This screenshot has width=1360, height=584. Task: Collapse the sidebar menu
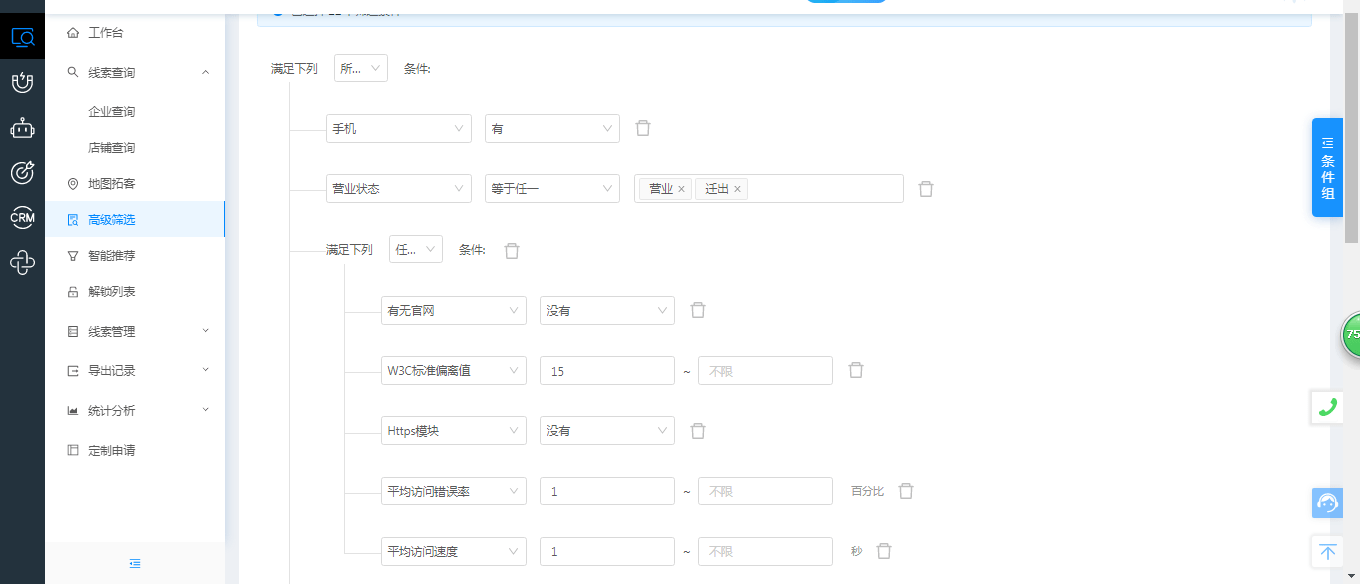[135, 563]
